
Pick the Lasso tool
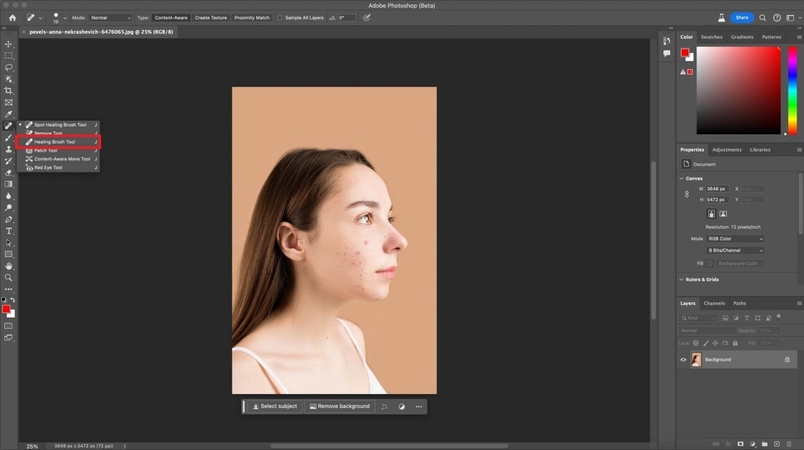9,67
